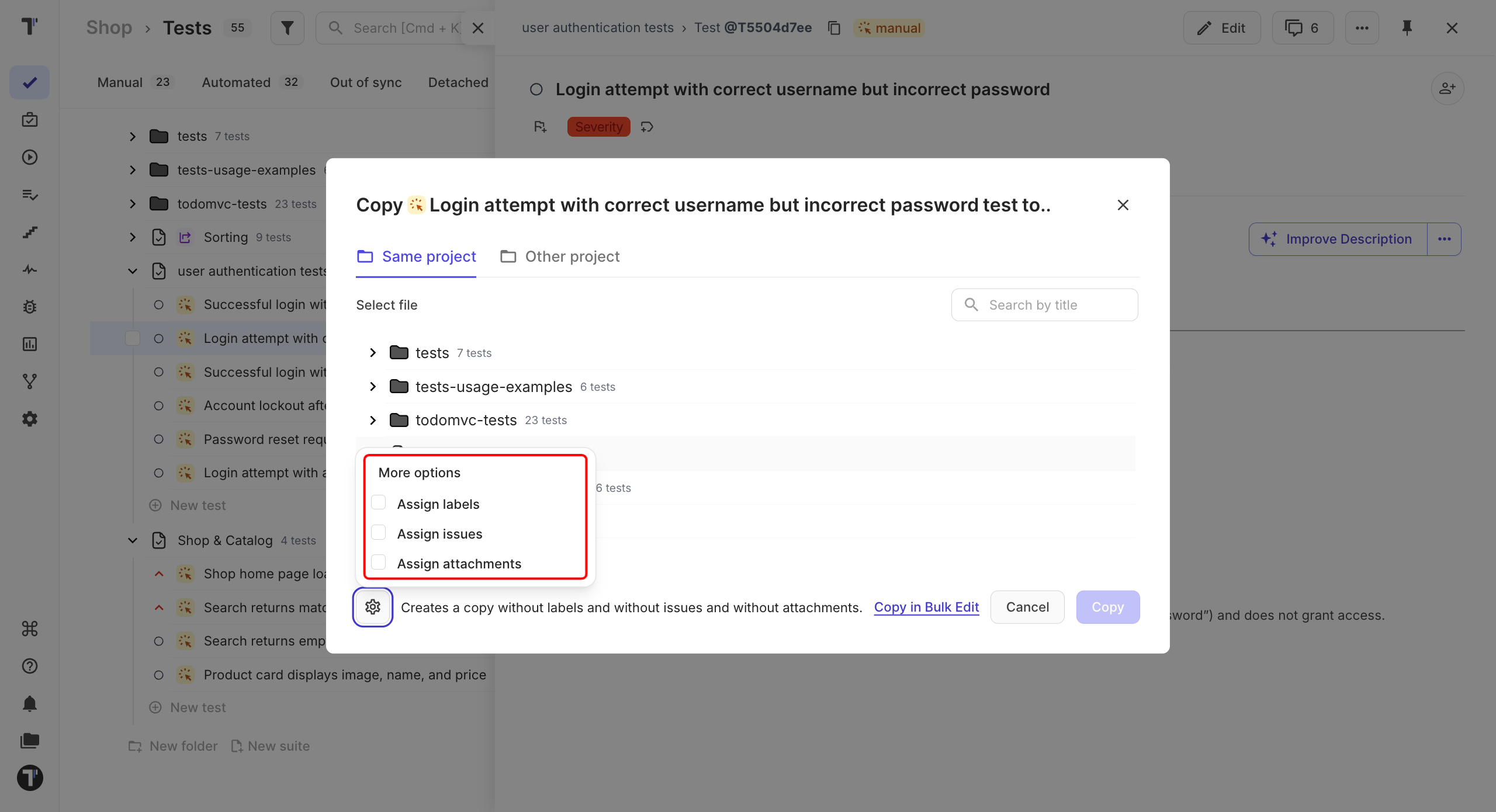Enable Assign issues checkbox
Image resolution: width=1496 pixels, height=812 pixels.
click(379, 533)
